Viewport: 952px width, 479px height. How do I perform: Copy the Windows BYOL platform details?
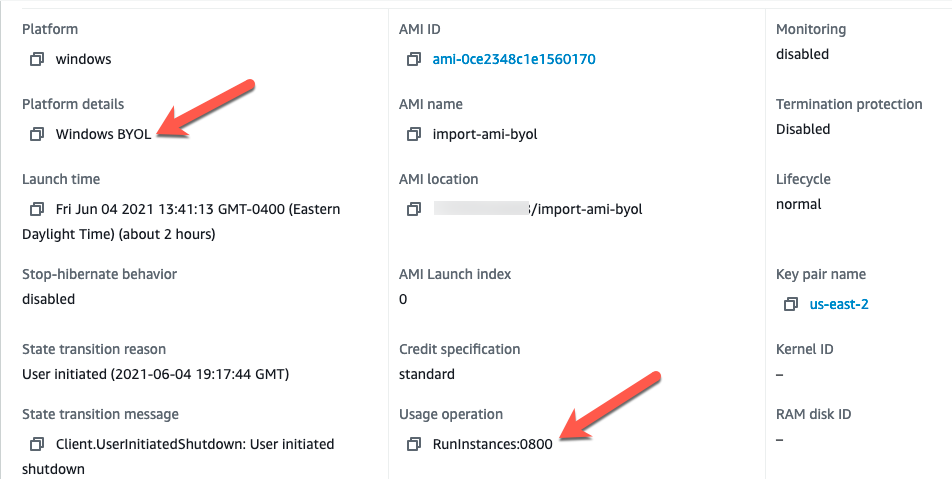(x=37, y=134)
